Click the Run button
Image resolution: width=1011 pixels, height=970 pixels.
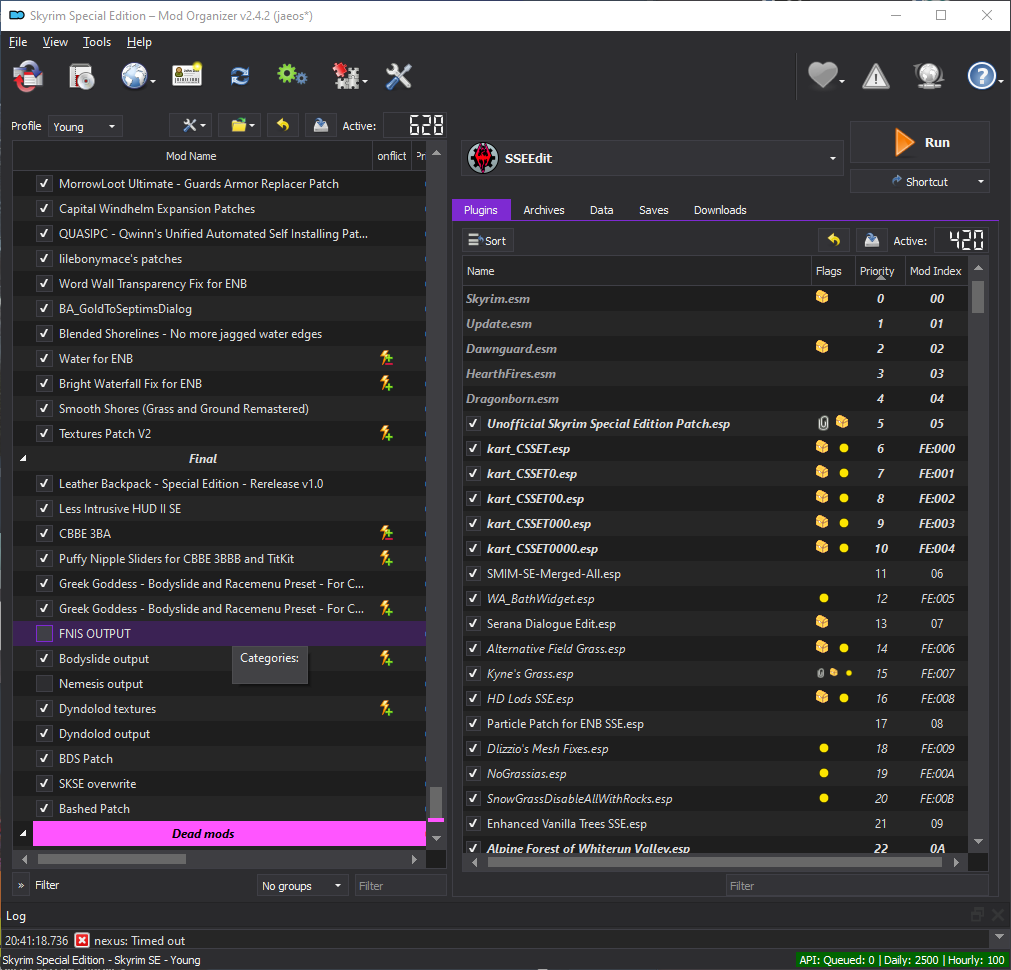920,143
